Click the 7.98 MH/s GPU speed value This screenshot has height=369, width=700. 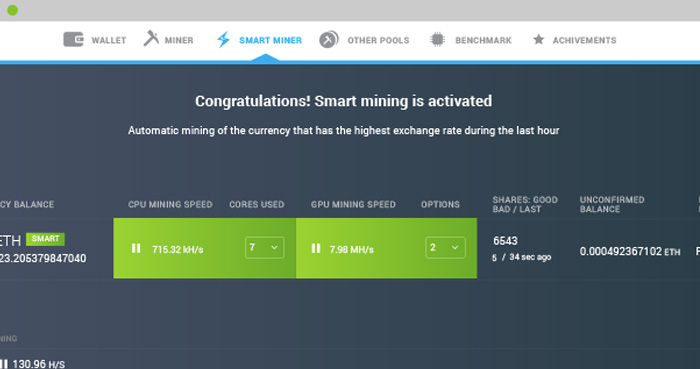tap(351, 250)
